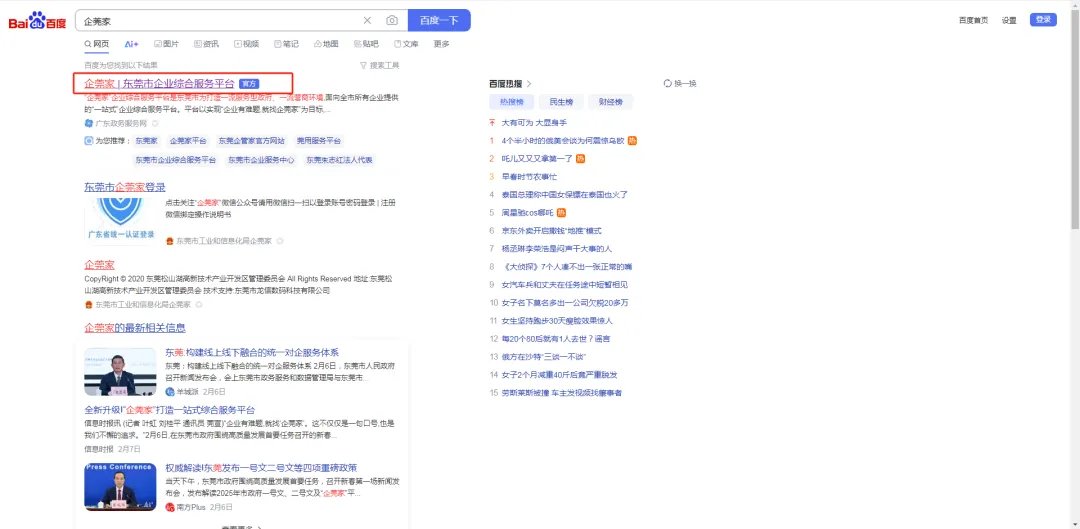Open hot topic 早春时节农事忙

(529, 176)
